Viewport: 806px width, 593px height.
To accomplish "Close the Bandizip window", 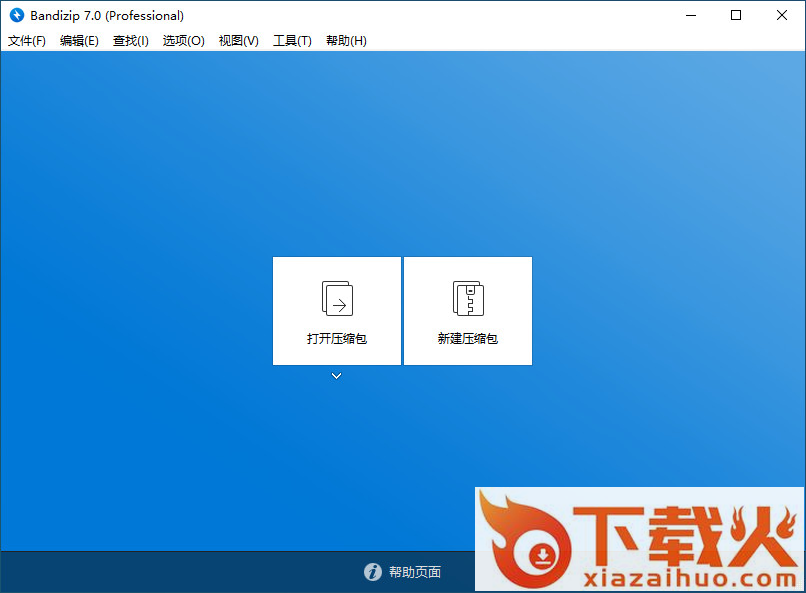I will (x=782, y=15).
